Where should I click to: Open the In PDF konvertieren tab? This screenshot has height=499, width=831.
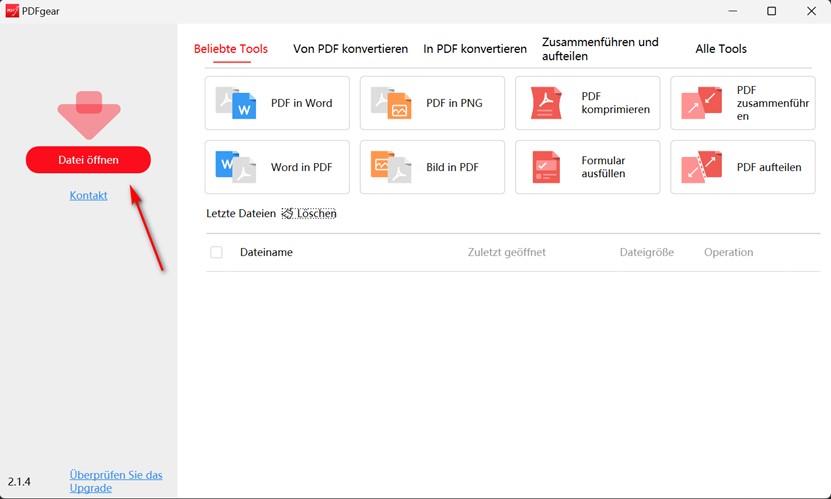pos(475,49)
